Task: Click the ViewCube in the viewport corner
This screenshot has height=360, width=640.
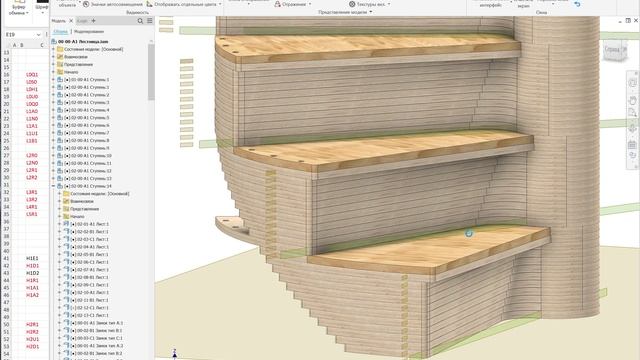Action: [614, 50]
